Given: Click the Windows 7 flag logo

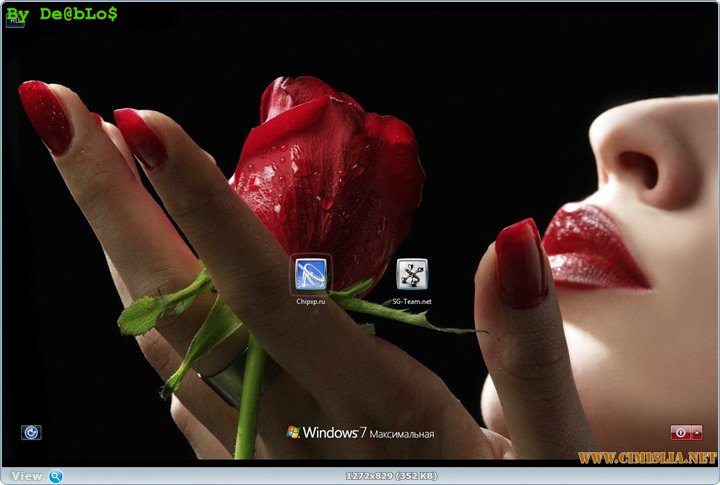Looking at the screenshot, I should coord(293,433).
